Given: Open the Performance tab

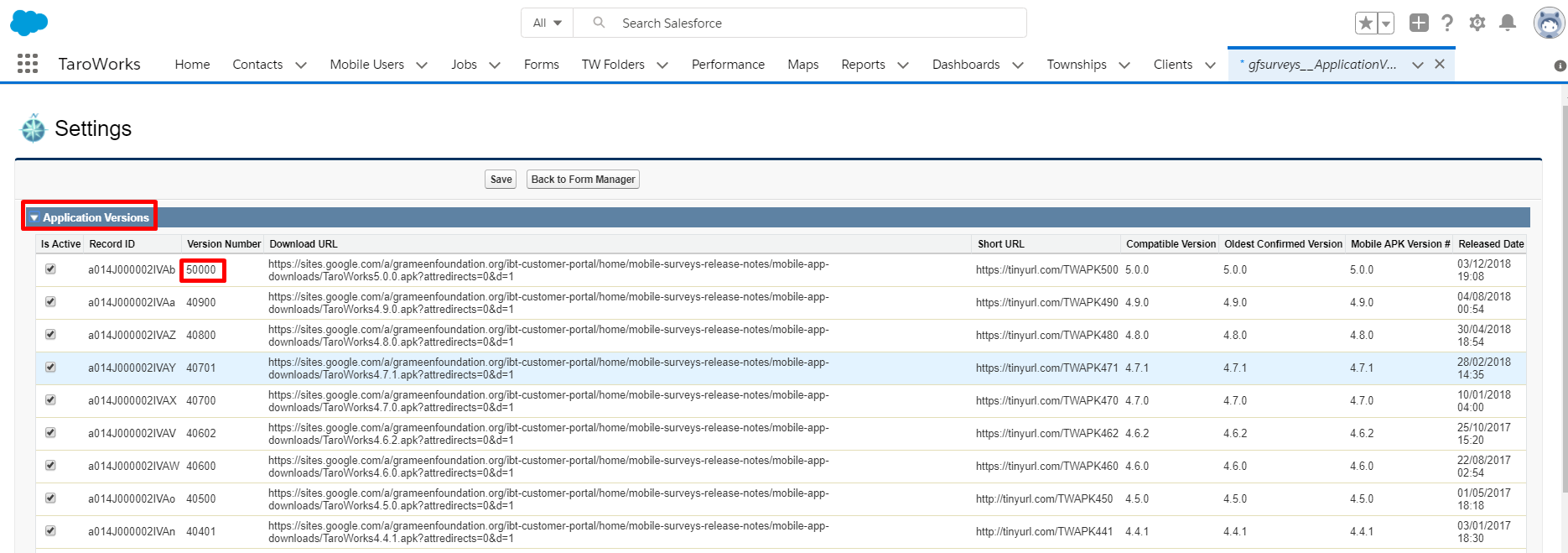Looking at the screenshot, I should tap(728, 65).
